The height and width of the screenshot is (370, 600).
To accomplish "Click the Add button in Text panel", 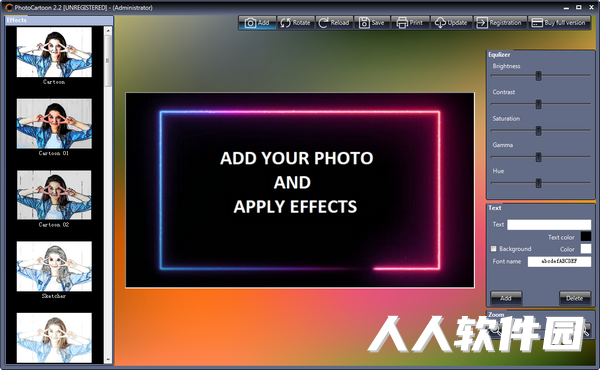I will [506, 298].
